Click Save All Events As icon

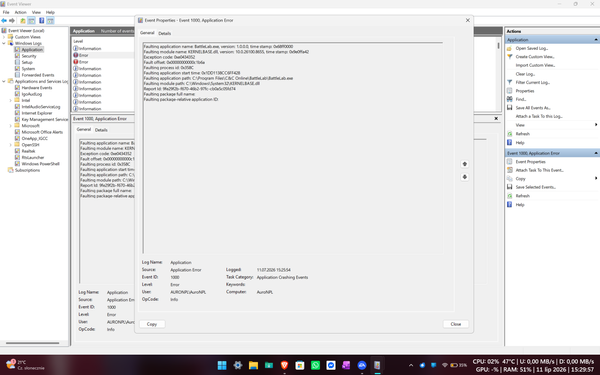509,108
